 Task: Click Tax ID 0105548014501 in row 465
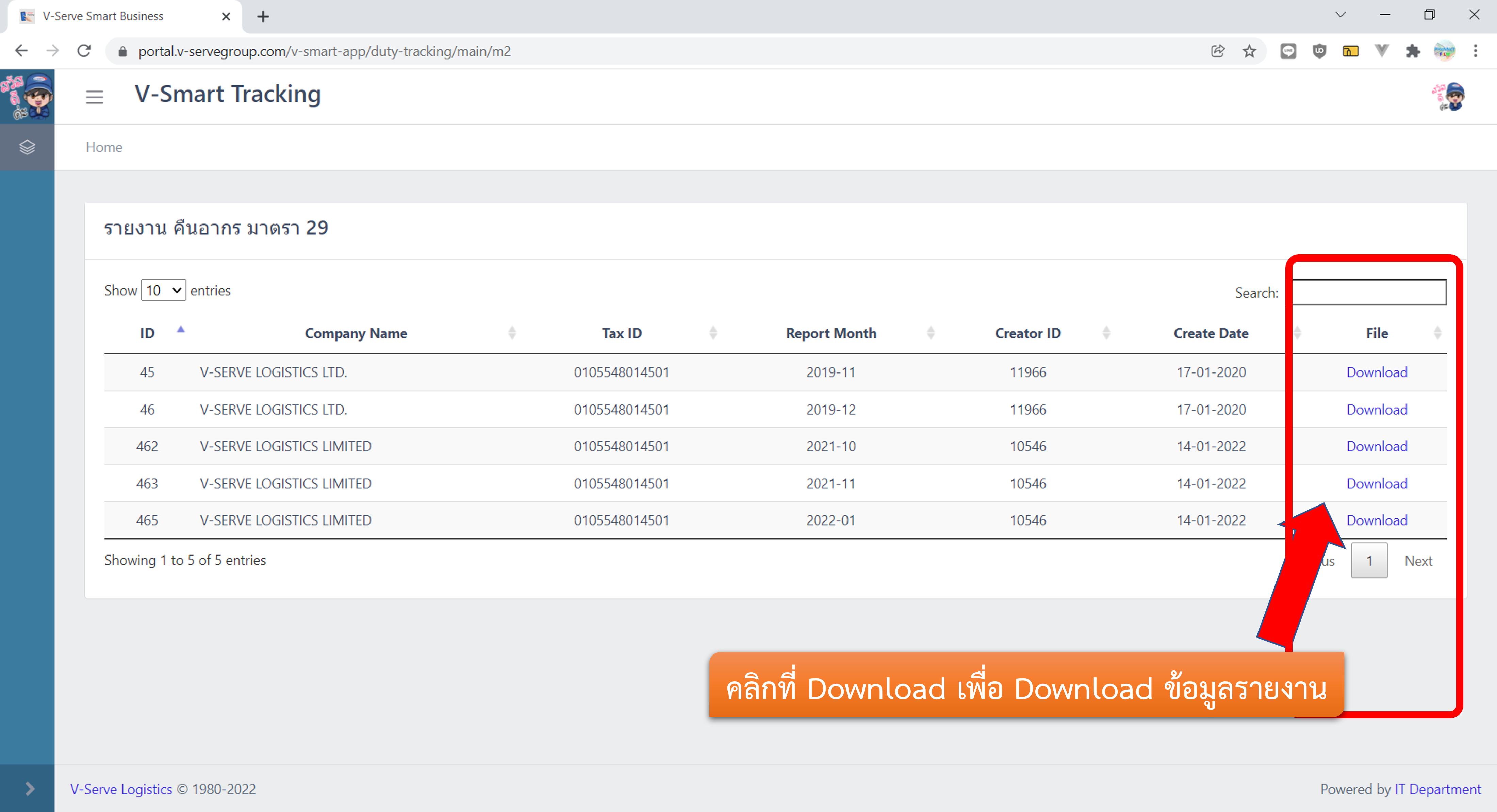point(621,520)
